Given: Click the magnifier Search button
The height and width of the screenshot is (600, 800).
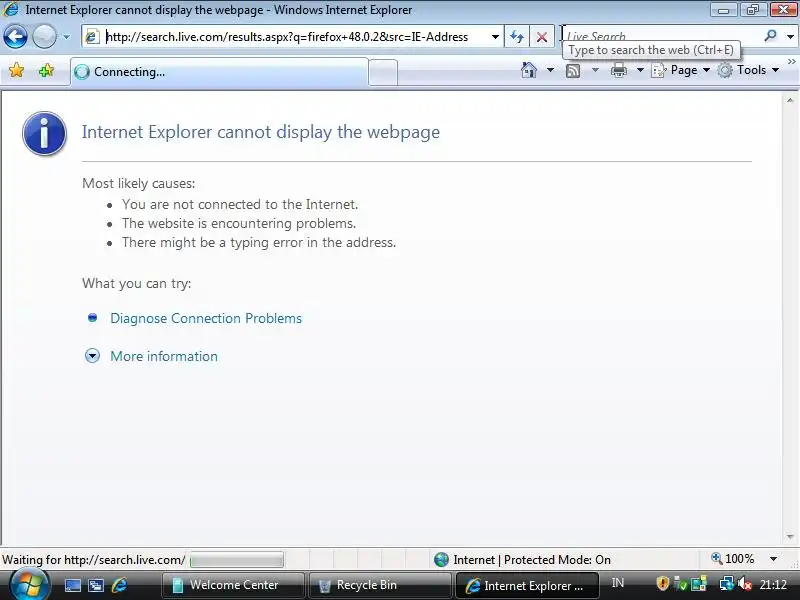Looking at the screenshot, I should click(x=770, y=35).
